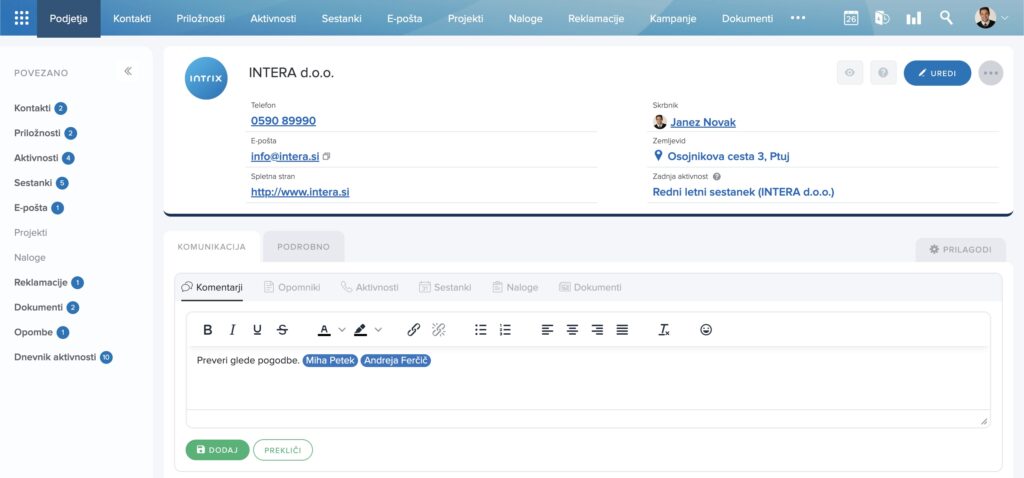Screen dimensions: 1024x478
Task: Click the font color A icon
Action: point(324,330)
